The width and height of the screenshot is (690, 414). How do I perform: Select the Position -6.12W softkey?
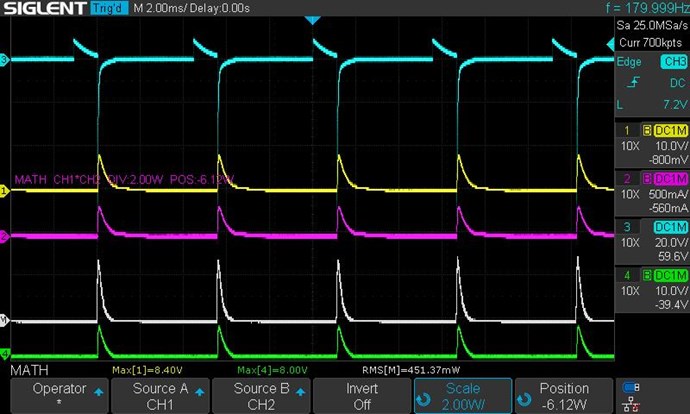point(564,396)
